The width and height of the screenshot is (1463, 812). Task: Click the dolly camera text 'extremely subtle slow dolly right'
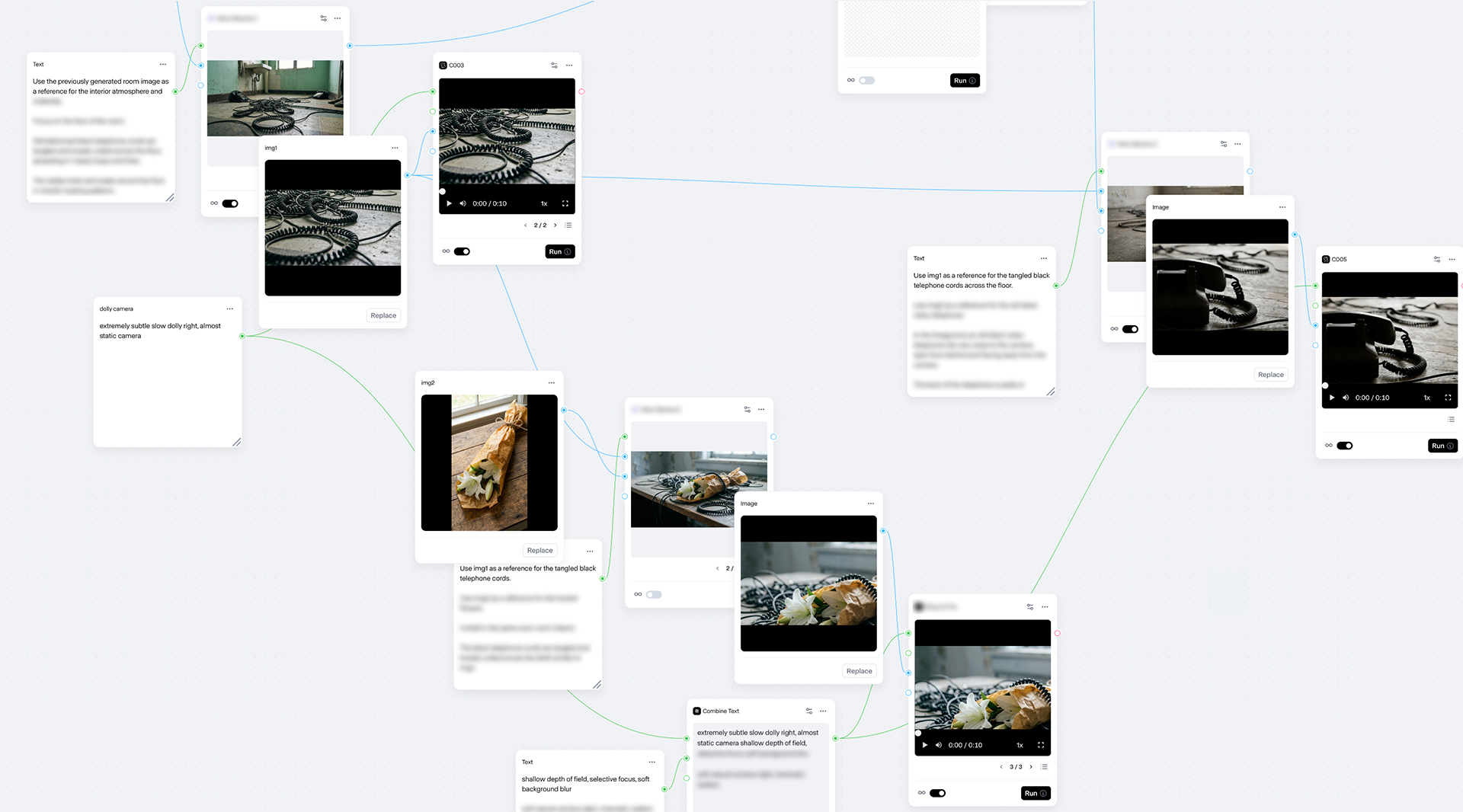[x=148, y=326]
